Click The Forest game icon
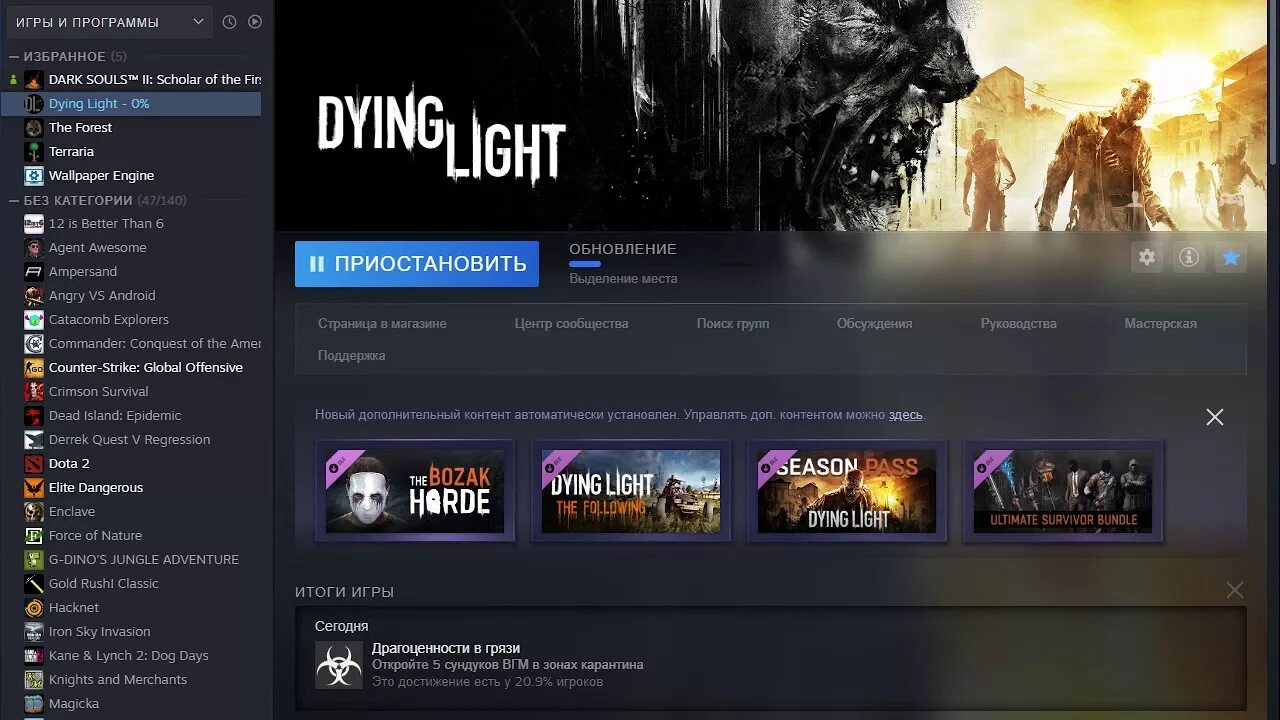The height and width of the screenshot is (720, 1280). coord(34,127)
